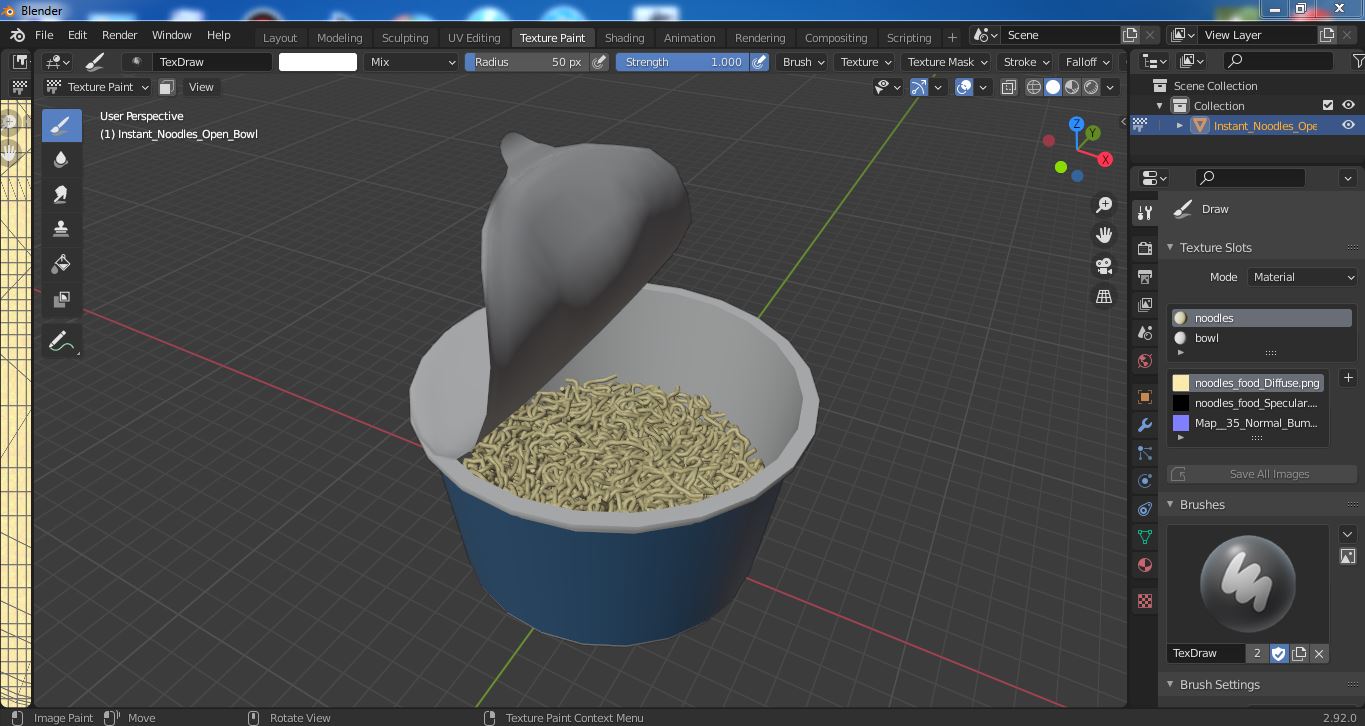Select the Mask tool
Viewport: 1365px width, 726px height.
pyautogui.click(x=61, y=299)
